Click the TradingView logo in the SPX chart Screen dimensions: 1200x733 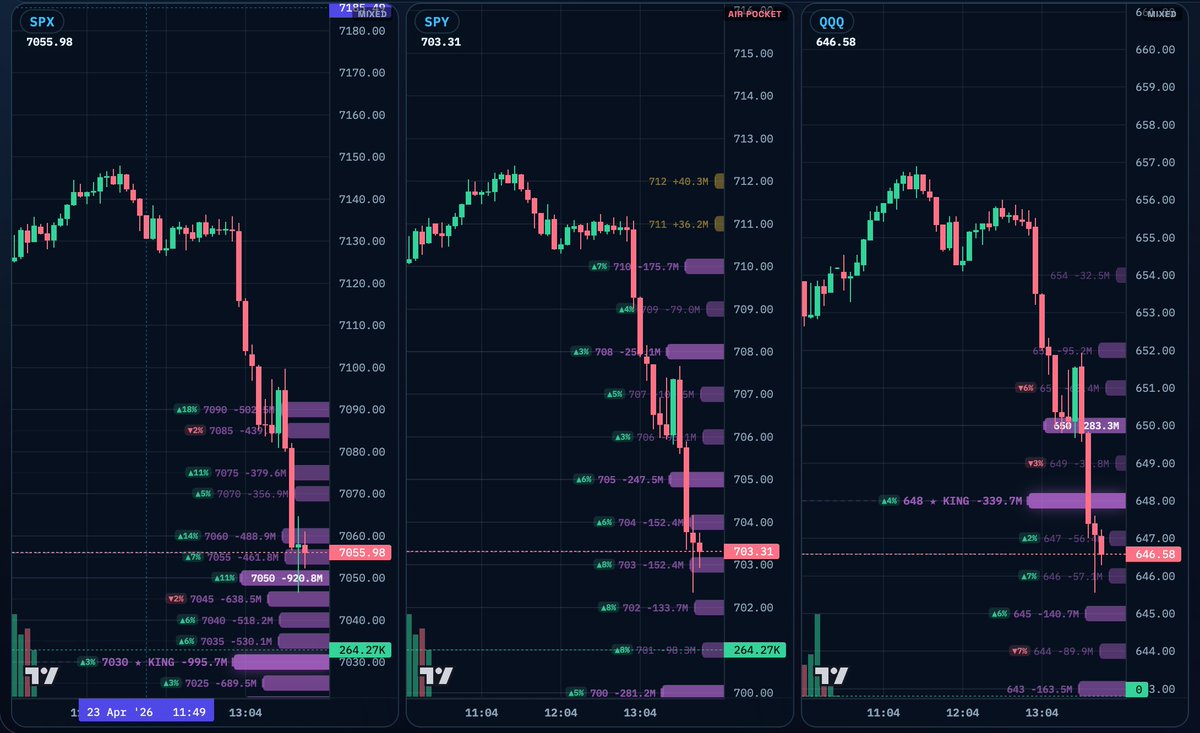(41, 675)
